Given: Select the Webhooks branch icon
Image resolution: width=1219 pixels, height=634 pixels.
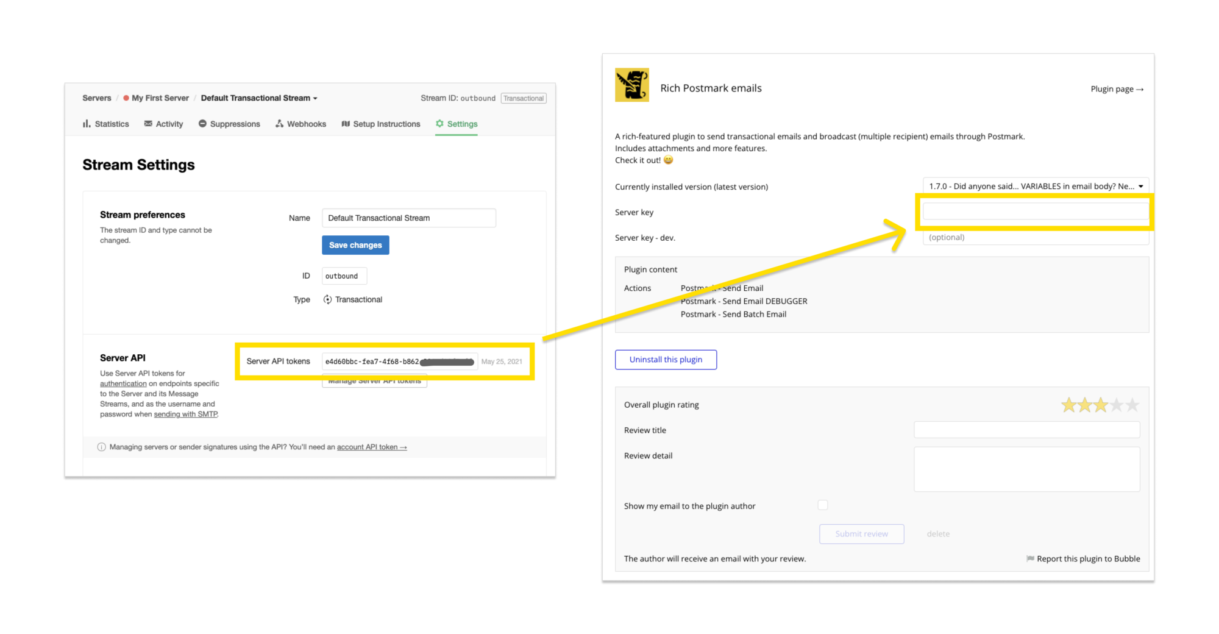Looking at the screenshot, I should tap(279, 123).
